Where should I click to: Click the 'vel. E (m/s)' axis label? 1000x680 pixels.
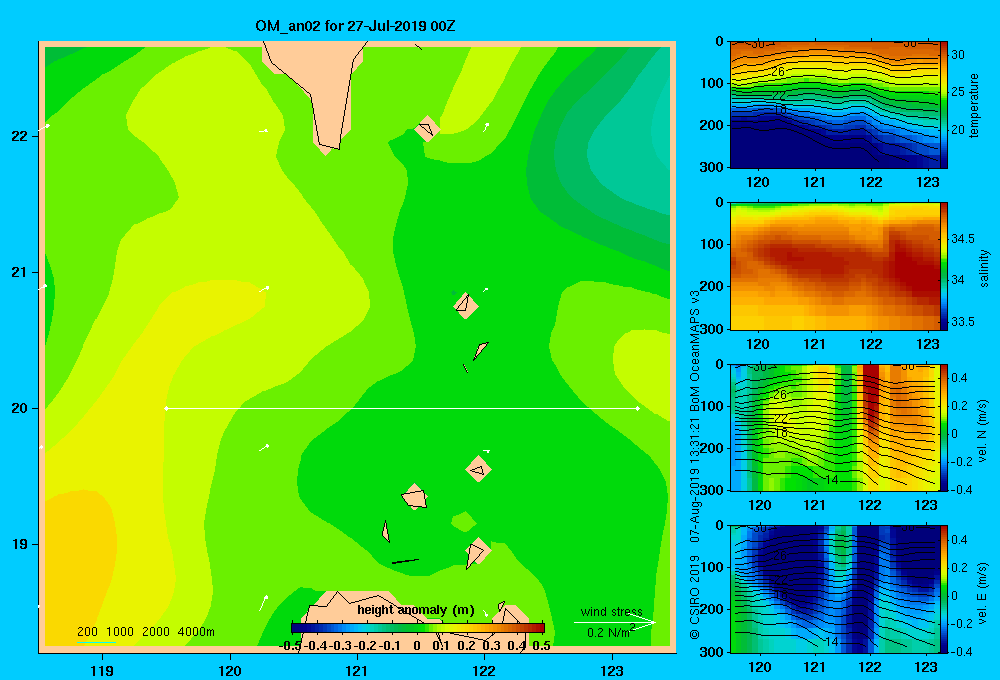click(x=983, y=593)
